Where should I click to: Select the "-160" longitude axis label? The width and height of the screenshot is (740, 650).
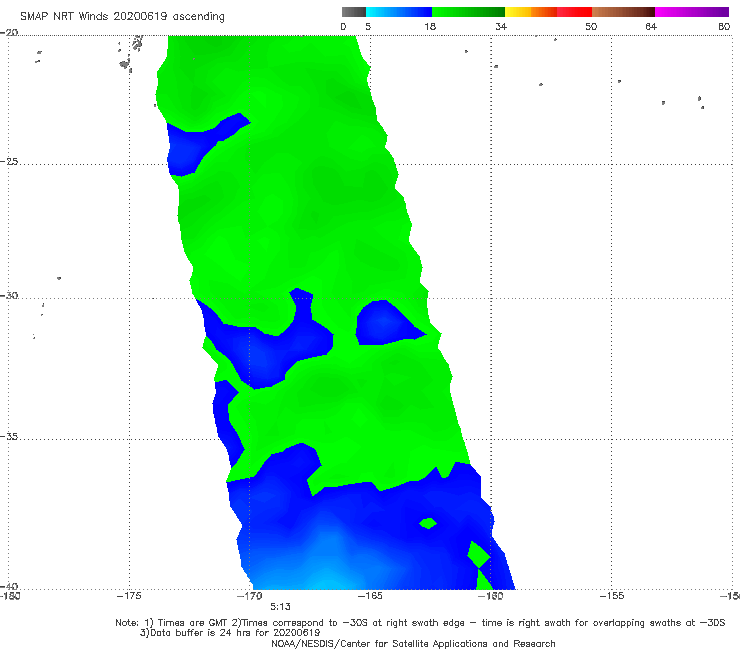(491, 596)
